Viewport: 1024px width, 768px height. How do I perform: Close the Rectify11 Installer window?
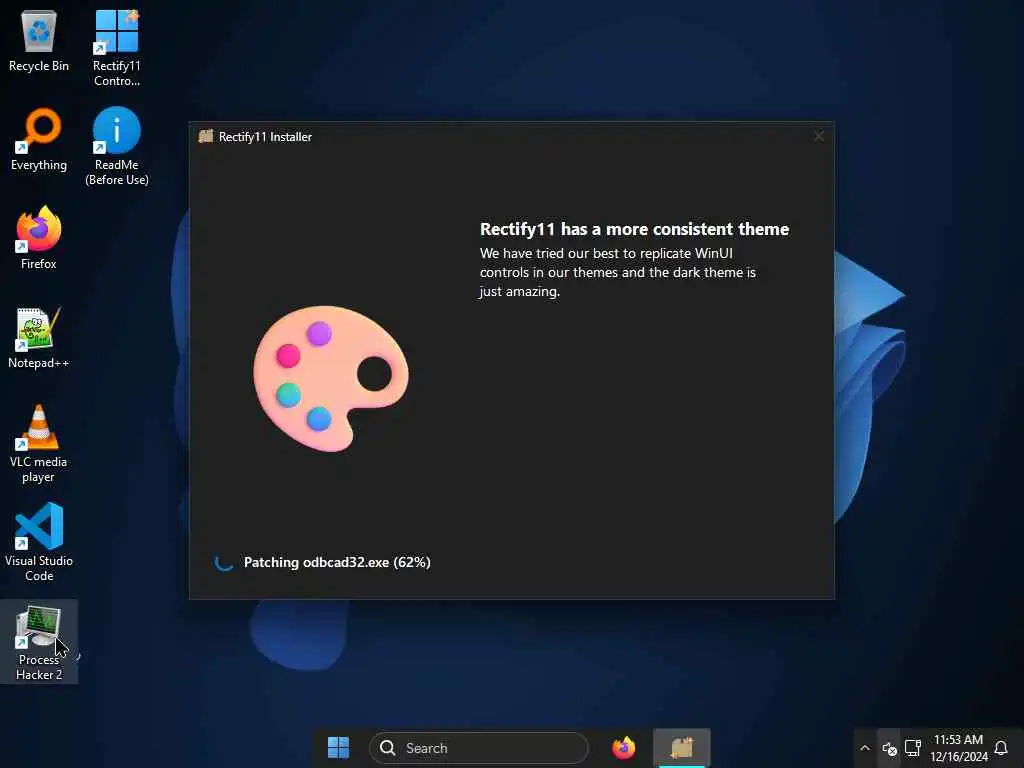pyautogui.click(x=818, y=136)
